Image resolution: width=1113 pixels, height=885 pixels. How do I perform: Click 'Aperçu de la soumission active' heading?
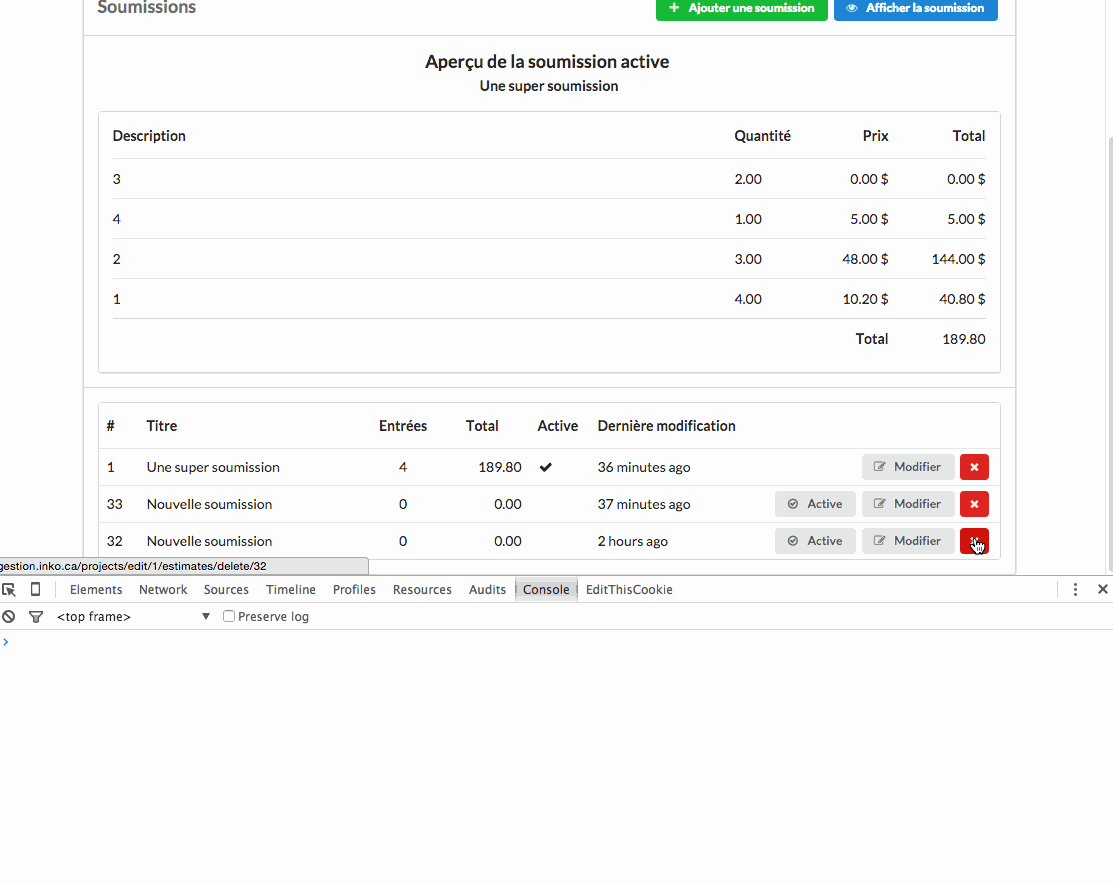tap(547, 62)
